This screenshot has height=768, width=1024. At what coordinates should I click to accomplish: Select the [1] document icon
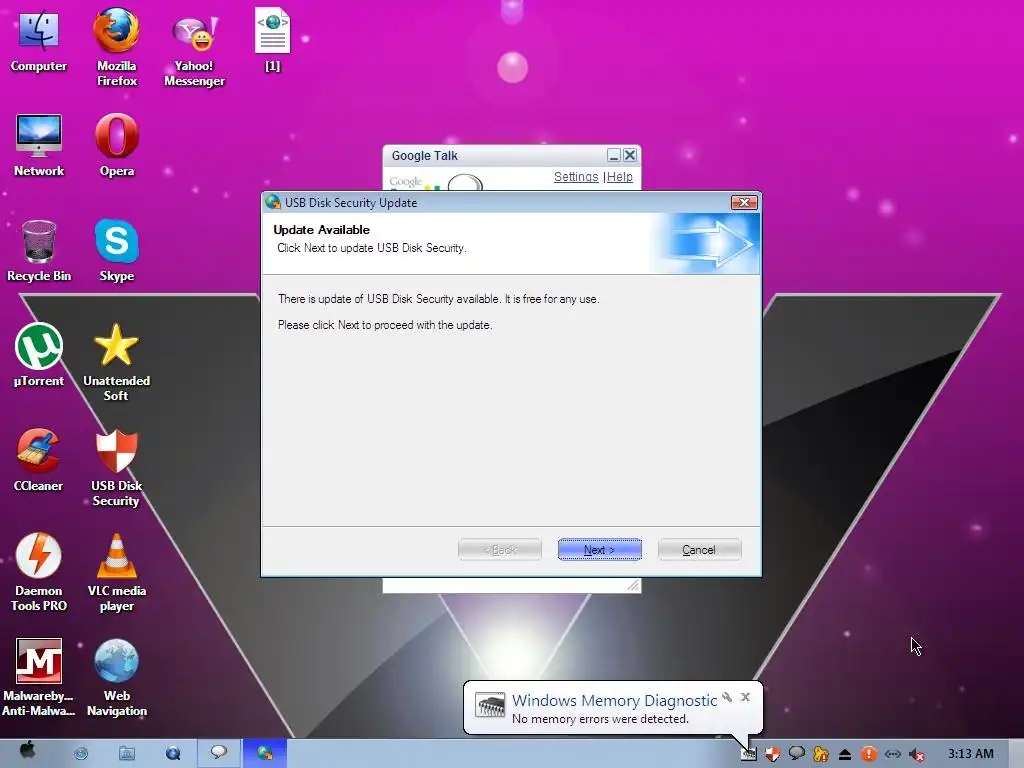coord(272,39)
